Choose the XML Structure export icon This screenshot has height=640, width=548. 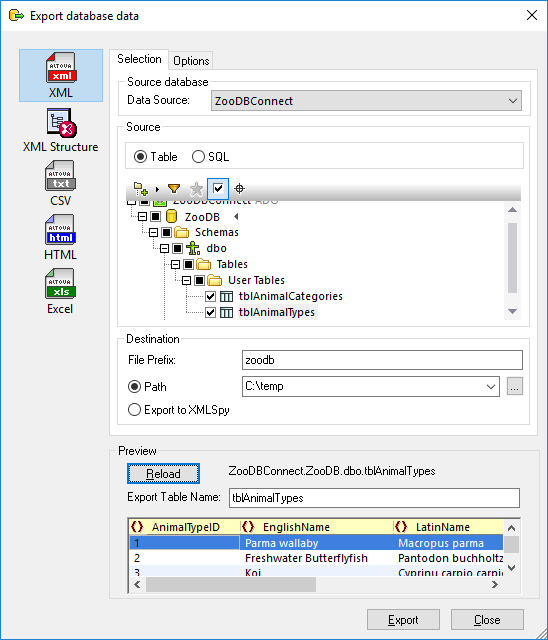click(61, 131)
